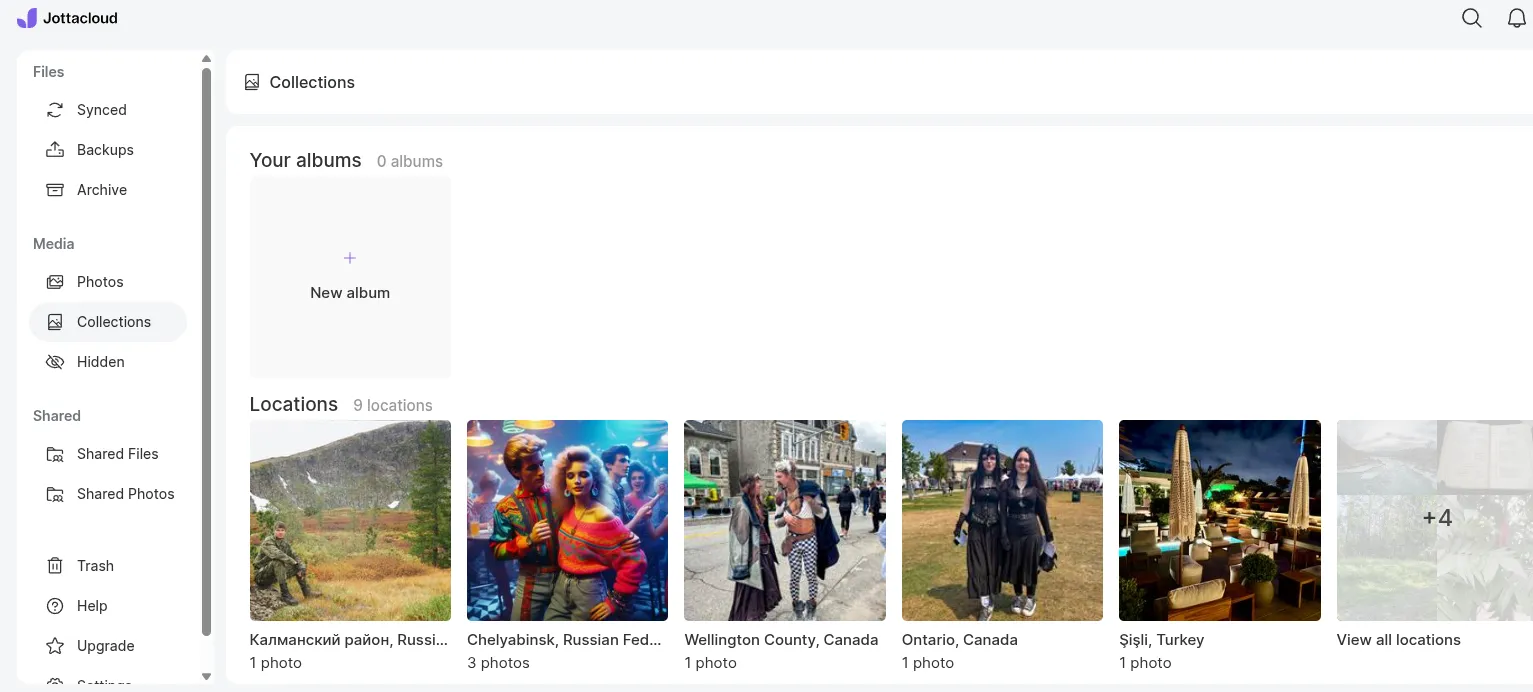Click the Jottacloud logo icon
This screenshot has width=1533, height=692.
pos(27,18)
